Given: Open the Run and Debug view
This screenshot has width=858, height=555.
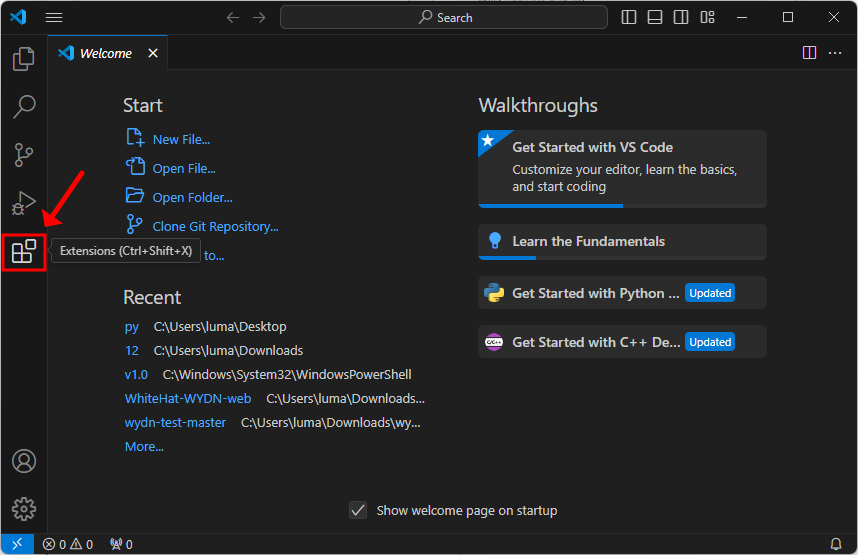Looking at the screenshot, I should coord(24,203).
